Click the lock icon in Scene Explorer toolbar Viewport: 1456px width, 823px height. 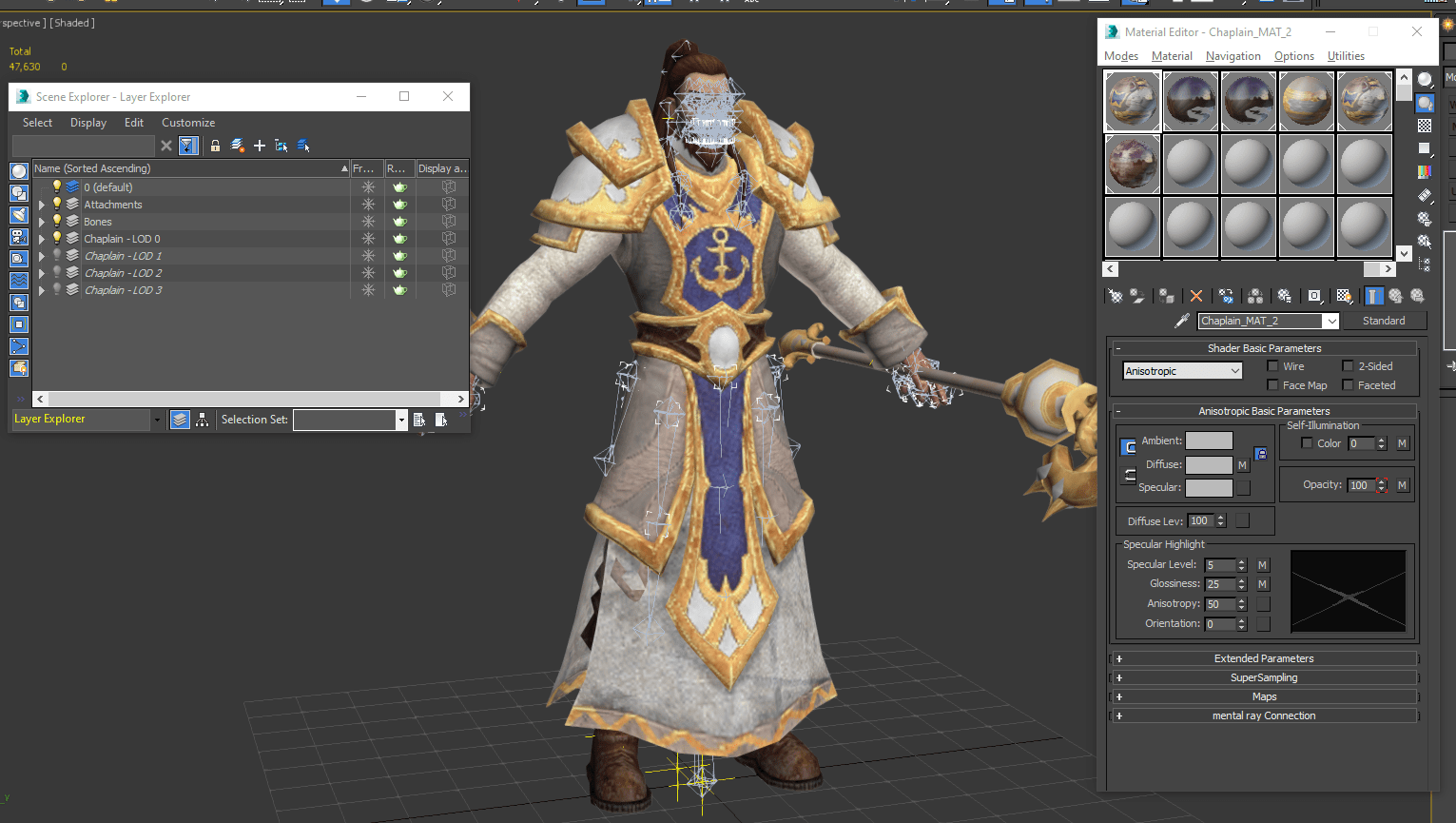215,146
